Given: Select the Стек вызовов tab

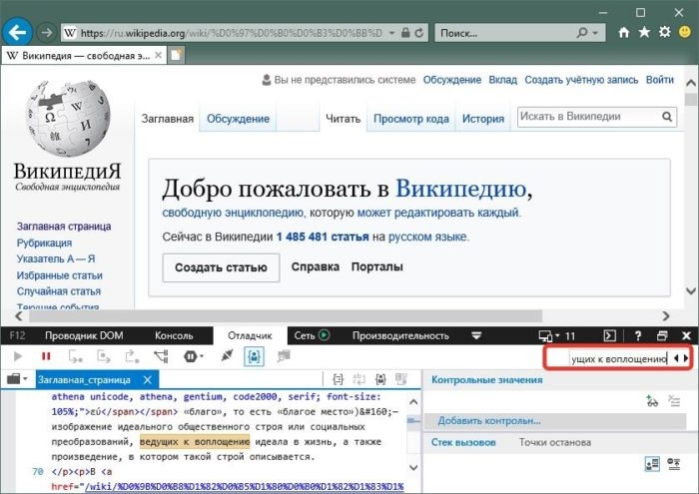Looking at the screenshot, I should (x=463, y=442).
